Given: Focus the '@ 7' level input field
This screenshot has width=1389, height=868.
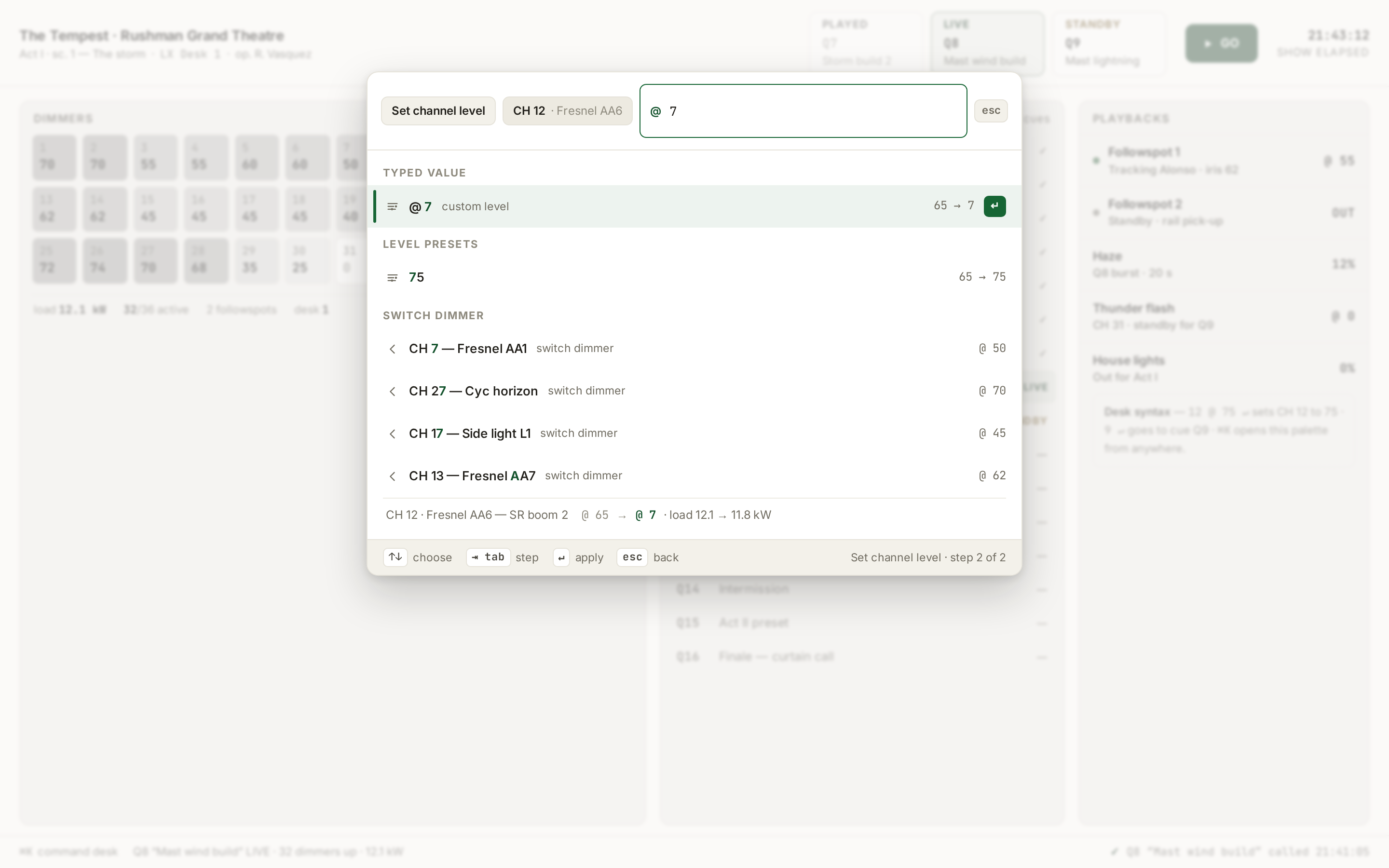Looking at the screenshot, I should click(x=803, y=111).
